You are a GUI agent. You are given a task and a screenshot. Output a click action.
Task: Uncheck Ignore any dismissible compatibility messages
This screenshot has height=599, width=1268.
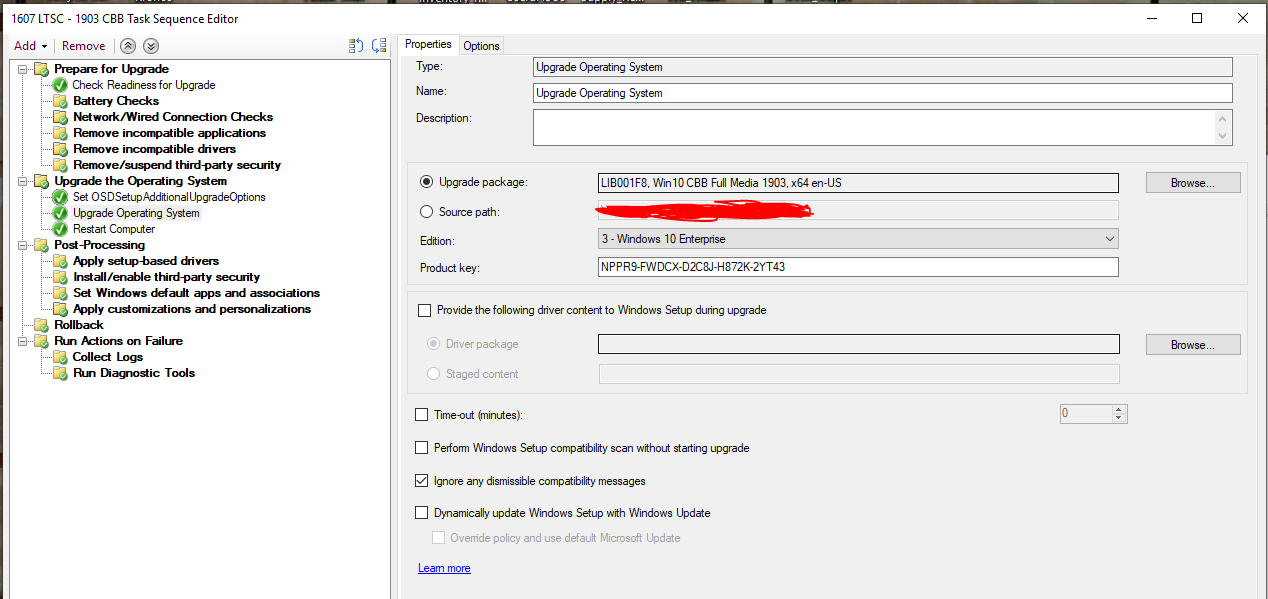421,481
